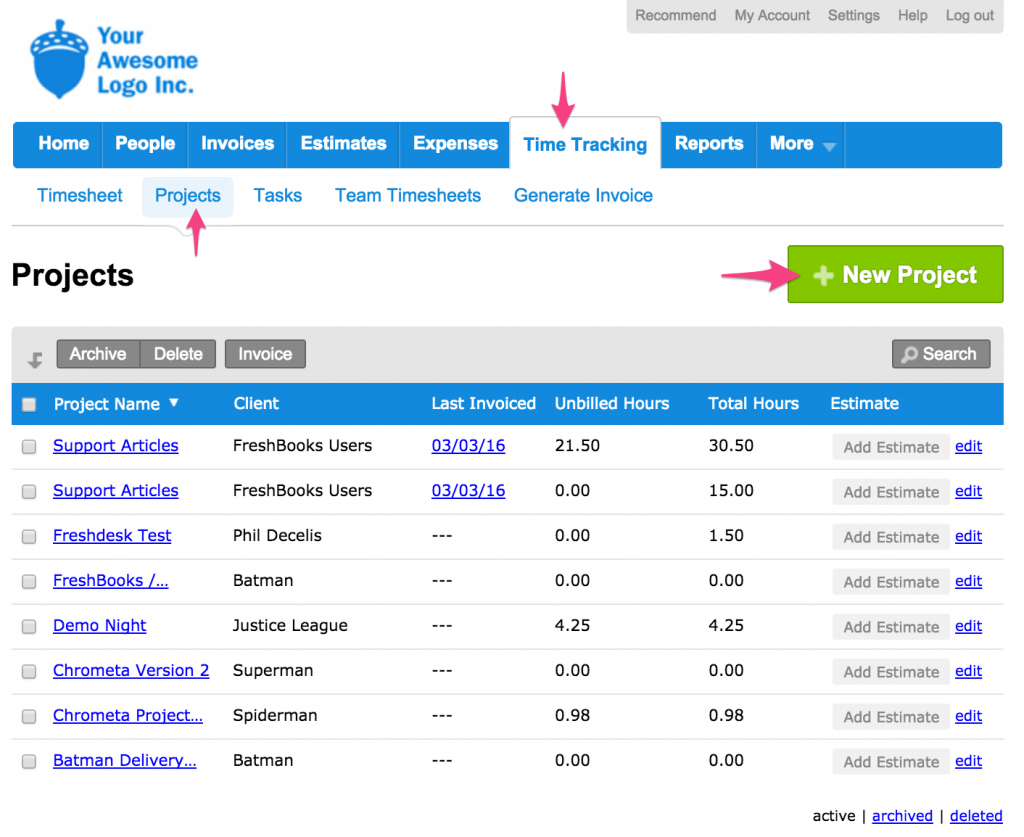Click the bulk action arrow icon beside Archive

click(x=35, y=359)
